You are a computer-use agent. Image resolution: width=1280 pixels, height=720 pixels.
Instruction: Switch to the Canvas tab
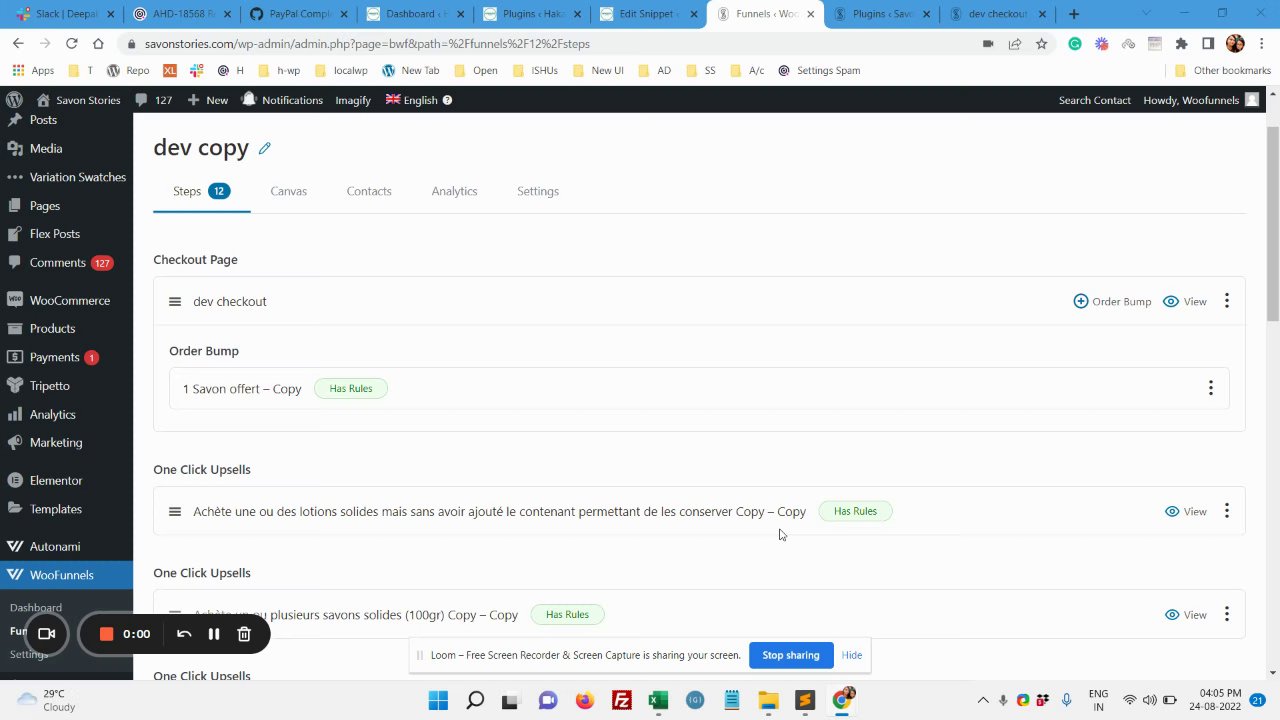tap(288, 191)
